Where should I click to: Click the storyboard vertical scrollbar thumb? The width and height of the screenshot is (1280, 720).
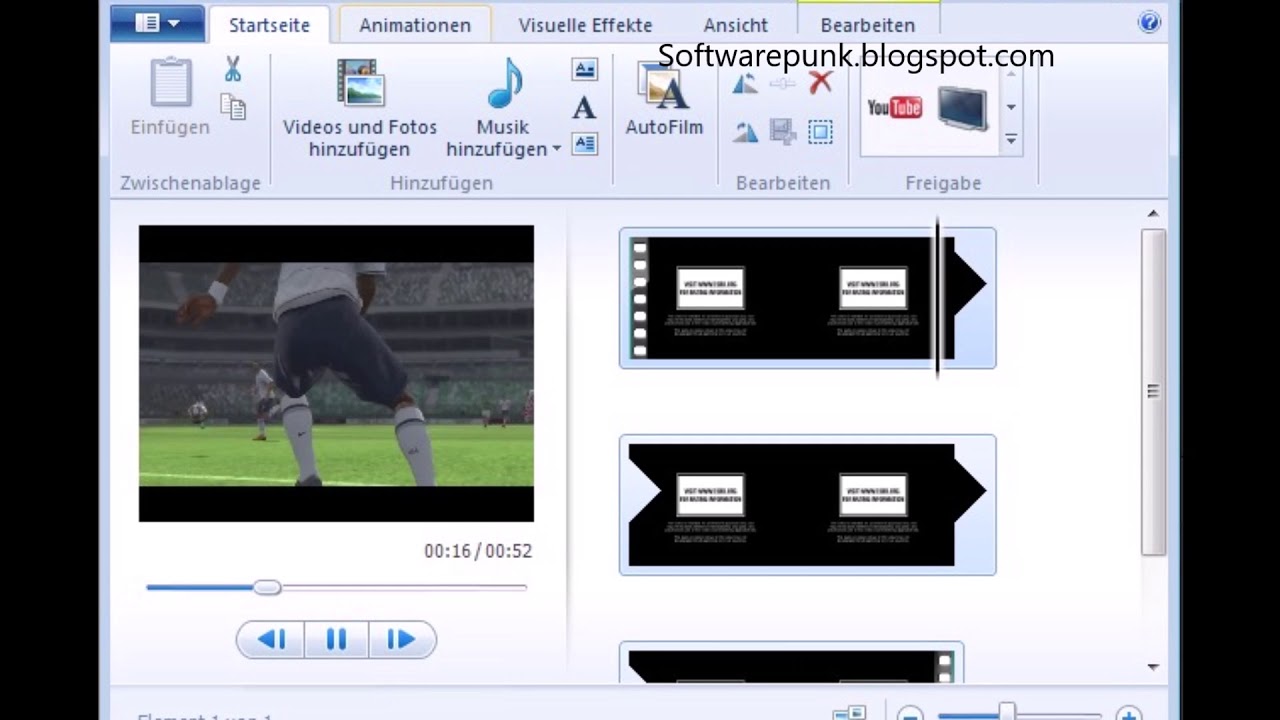pos(1153,392)
